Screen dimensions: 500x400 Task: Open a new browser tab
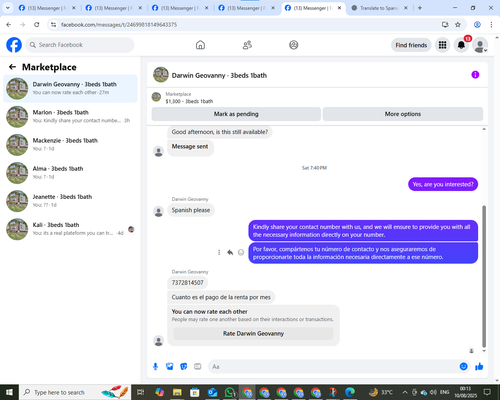click(420, 8)
